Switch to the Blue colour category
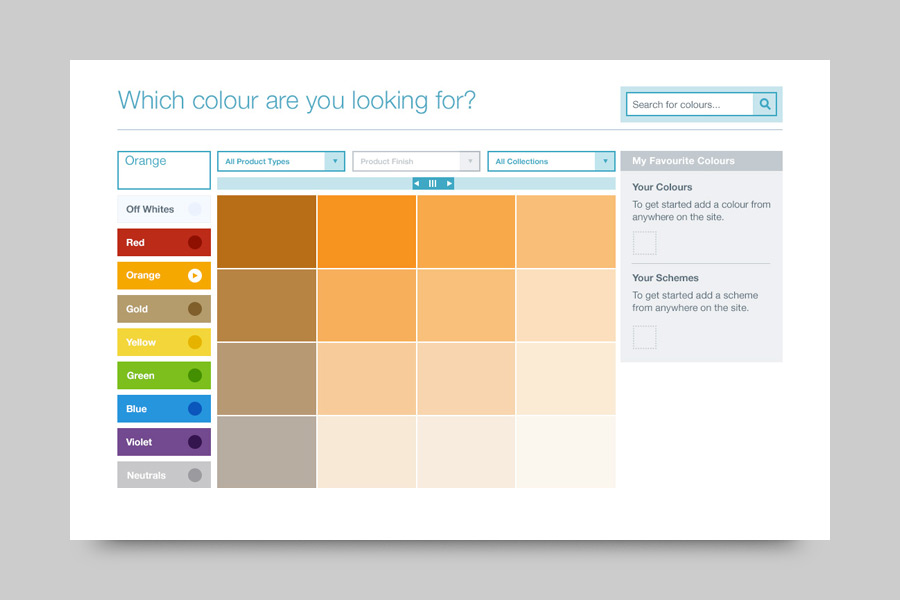900x600 pixels. point(164,408)
